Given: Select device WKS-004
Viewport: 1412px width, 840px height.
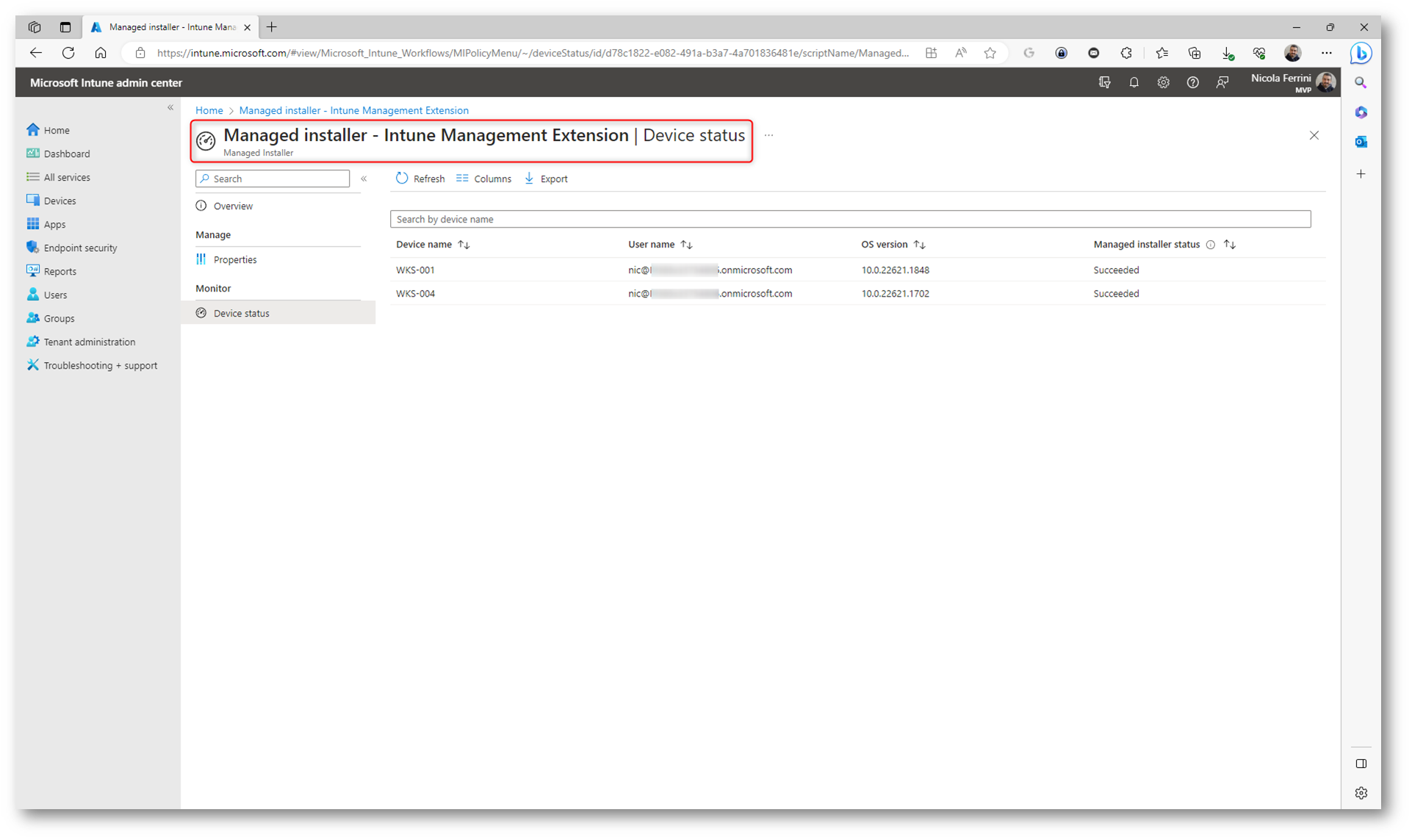Looking at the screenshot, I should [x=415, y=294].
